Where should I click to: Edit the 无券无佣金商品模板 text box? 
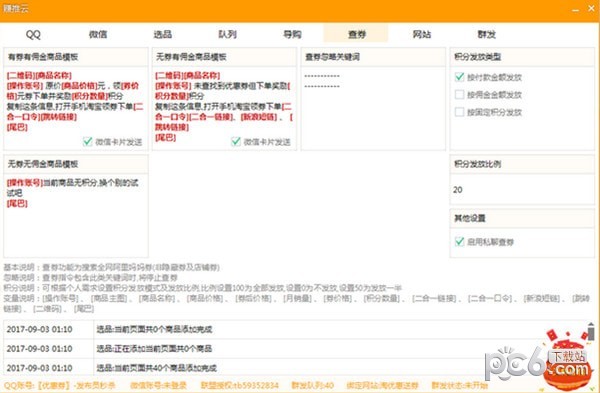pos(76,215)
